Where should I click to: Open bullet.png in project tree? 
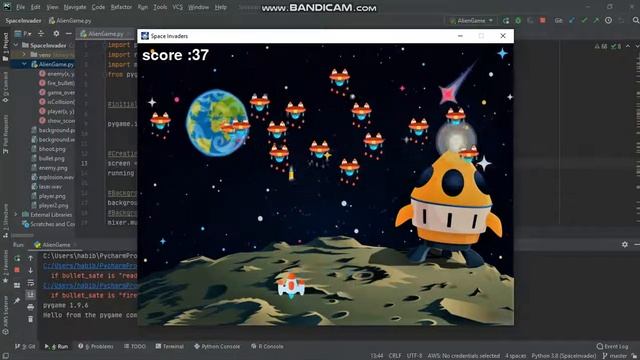coord(51,158)
